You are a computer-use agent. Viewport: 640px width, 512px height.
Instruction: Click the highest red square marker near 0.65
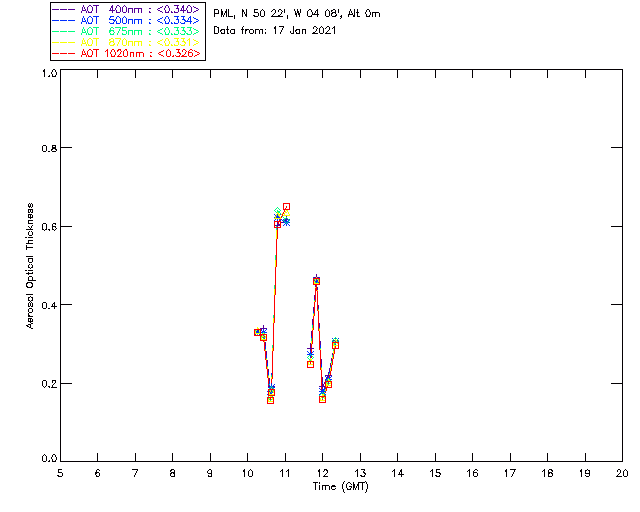point(287,207)
